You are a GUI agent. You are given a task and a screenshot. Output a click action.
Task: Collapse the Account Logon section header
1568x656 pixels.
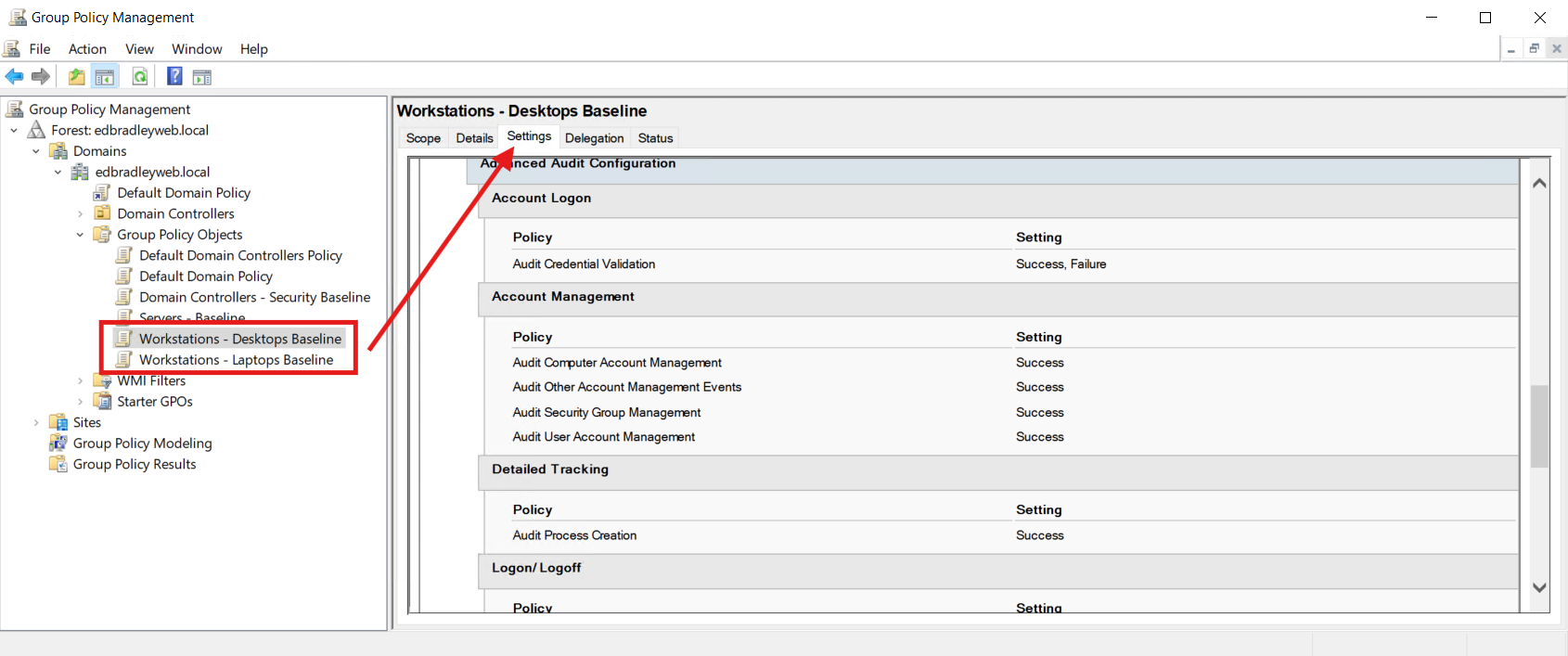click(998, 199)
